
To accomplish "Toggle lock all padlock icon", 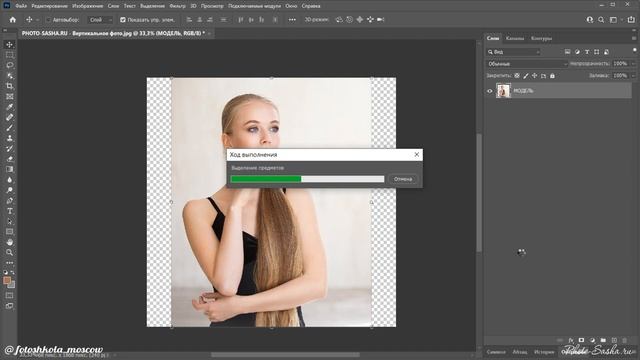I will [552, 76].
